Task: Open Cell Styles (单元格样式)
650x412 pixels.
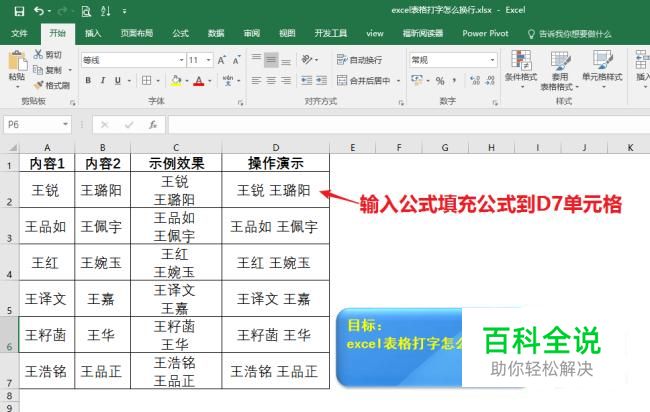Action: (602, 69)
